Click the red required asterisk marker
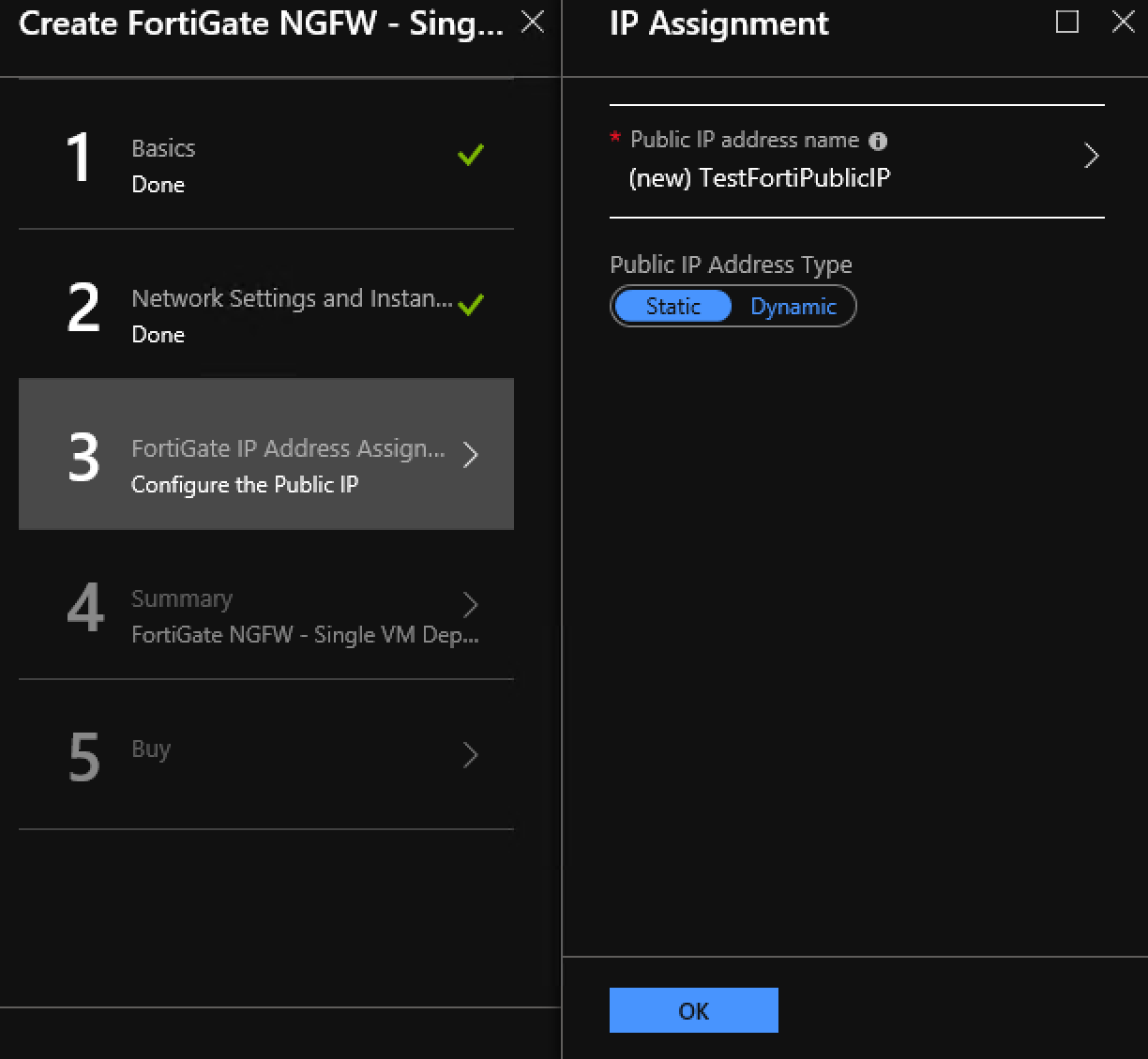Viewport: 1148px width, 1059px height. click(x=615, y=138)
